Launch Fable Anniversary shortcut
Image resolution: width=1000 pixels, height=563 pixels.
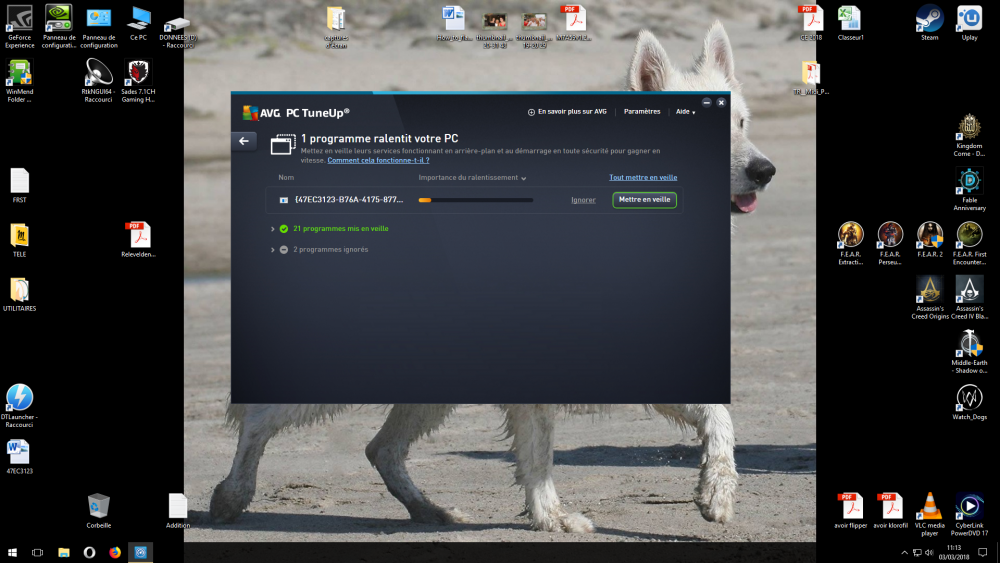point(969,189)
